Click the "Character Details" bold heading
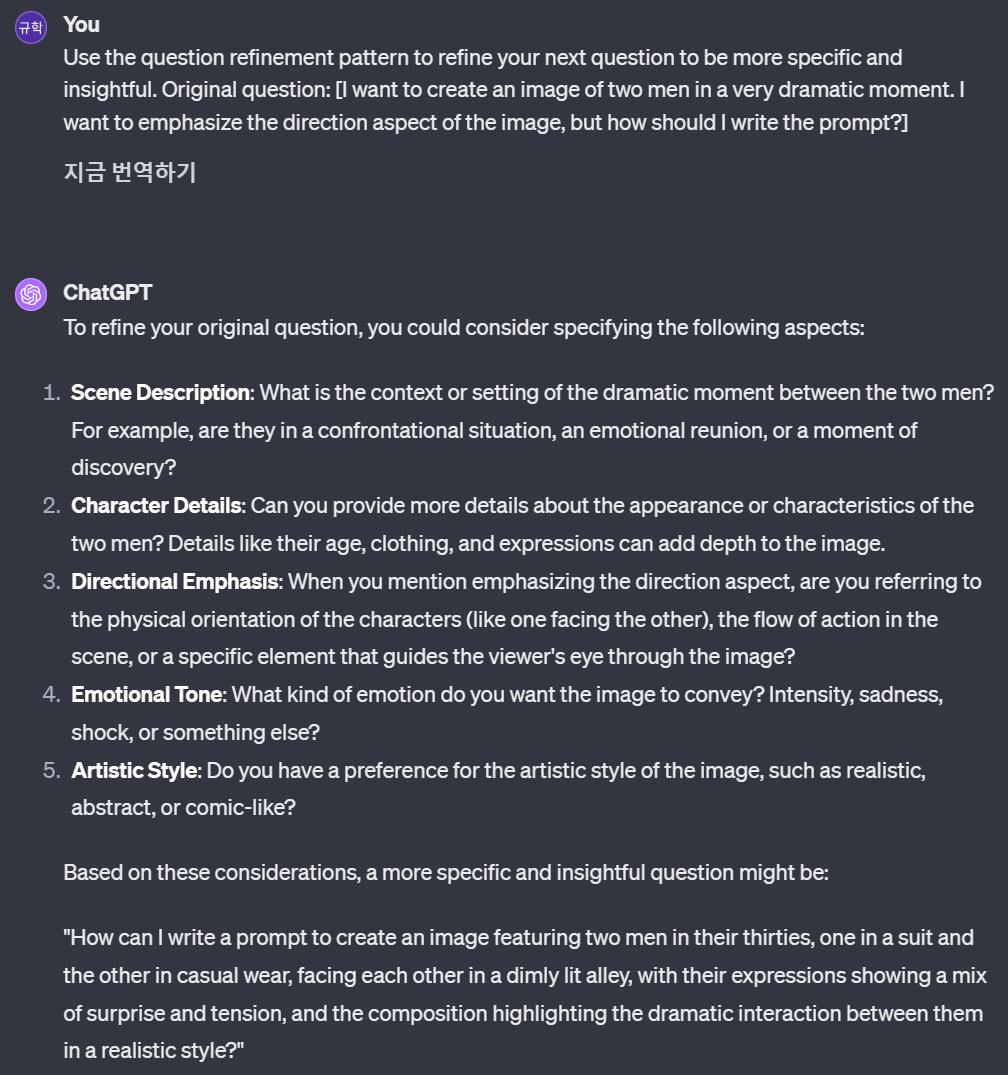Viewport: 1008px width, 1075px height. pyautogui.click(x=156, y=506)
